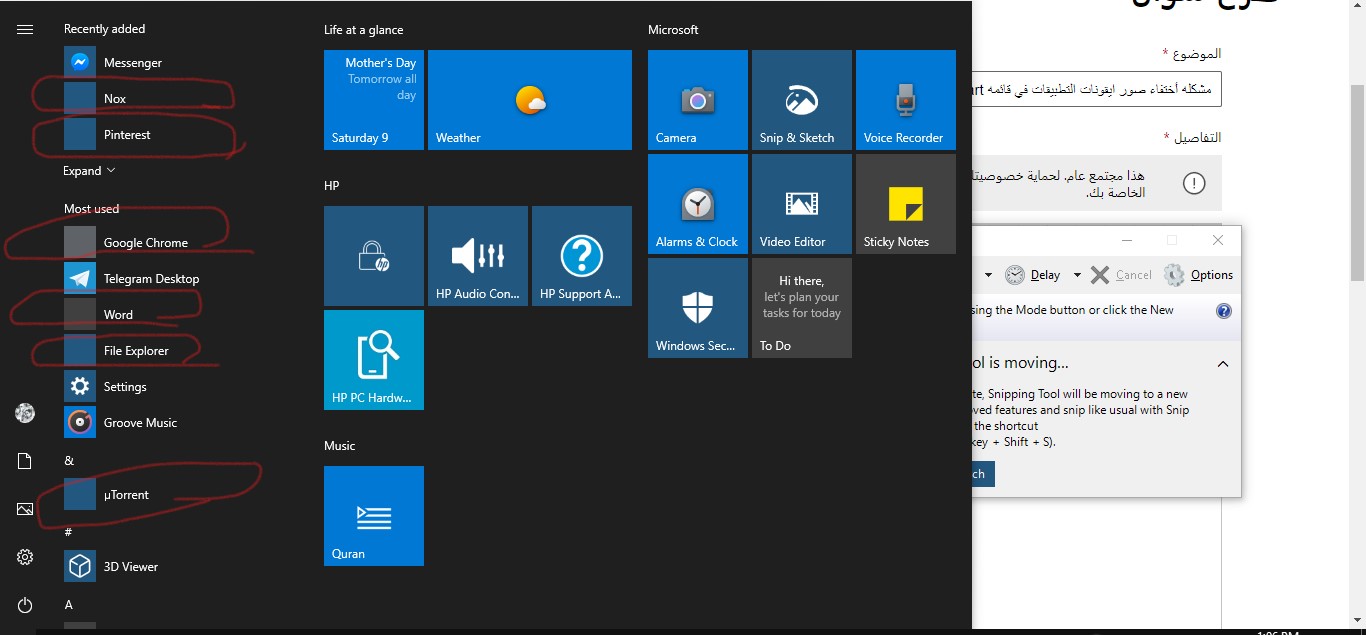This screenshot has height=635, width=1366.
Task: Click the A letter group header
Action: 69,605
